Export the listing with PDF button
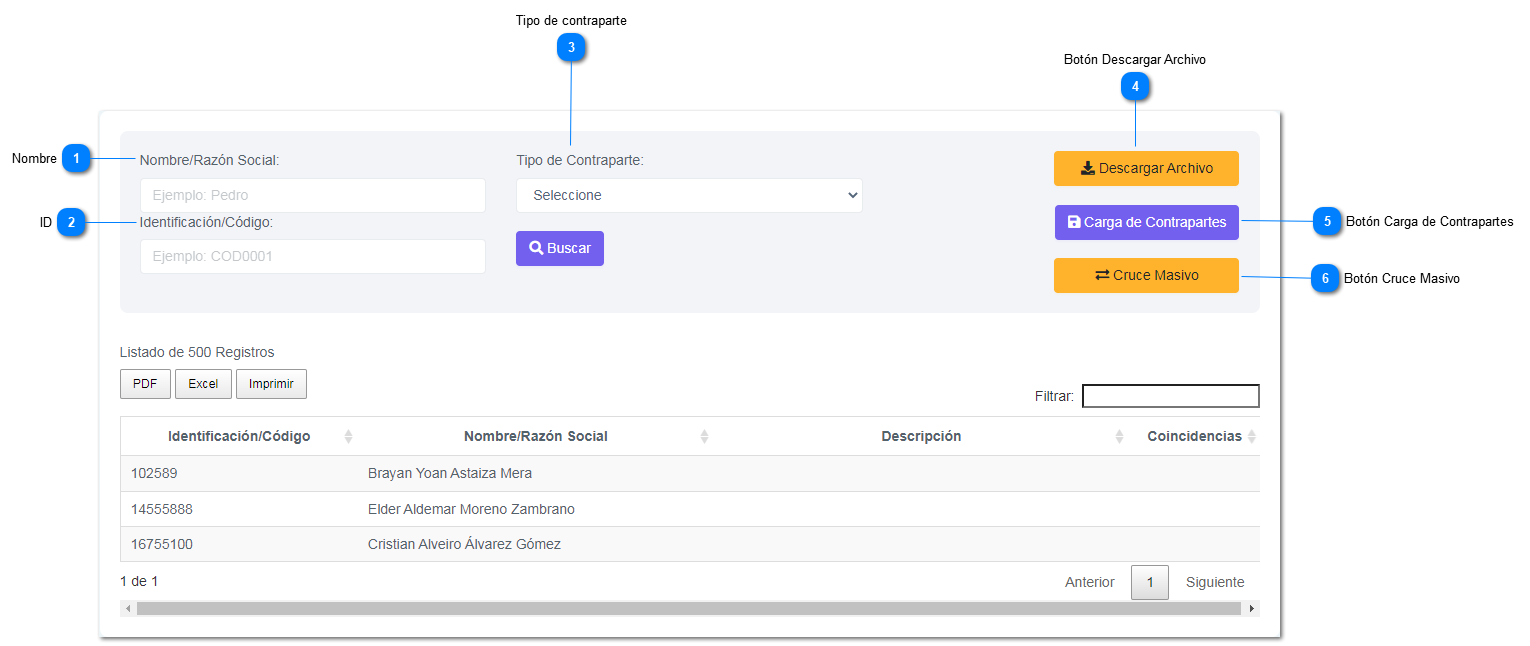The height and width of the screenshot is (646, 1530). [145, 384]
